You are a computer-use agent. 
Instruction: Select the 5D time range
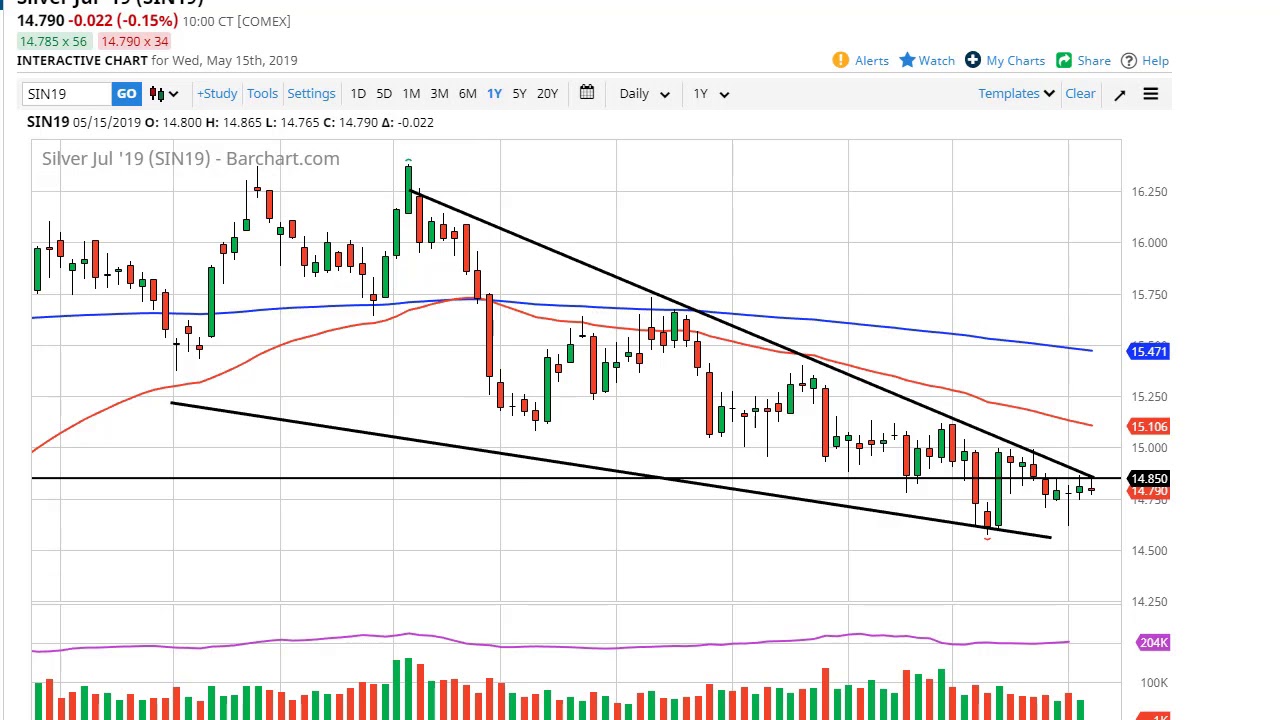(x=384, y=94)
